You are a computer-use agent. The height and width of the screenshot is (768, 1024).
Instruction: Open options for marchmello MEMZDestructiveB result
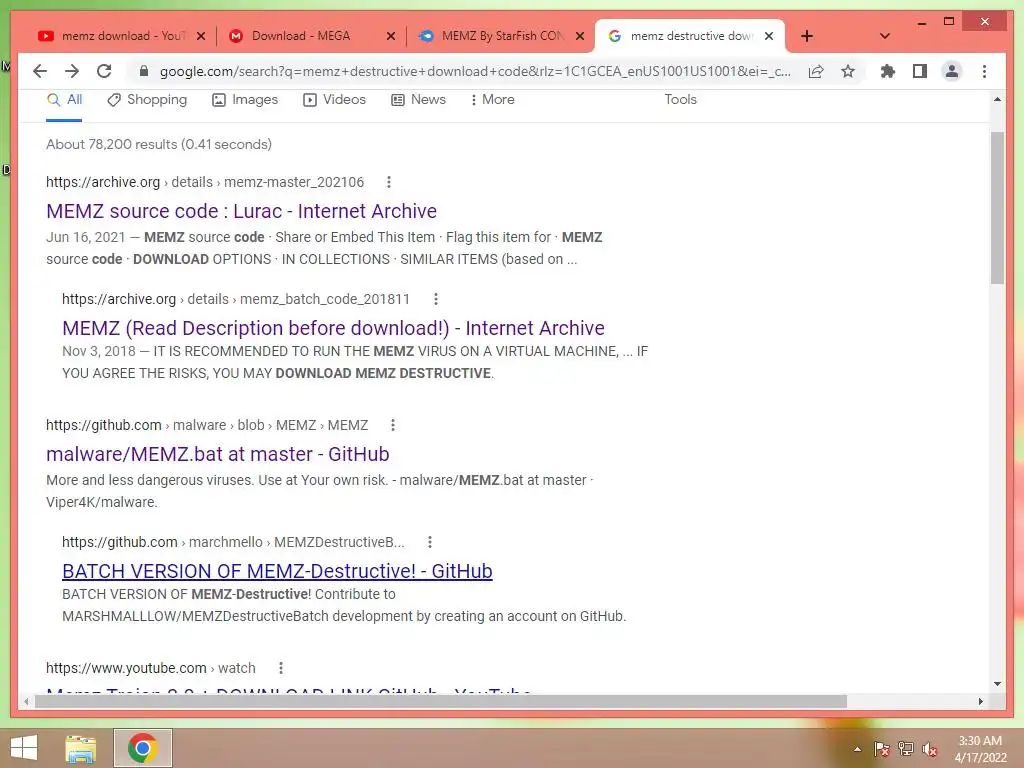coord(430,542)
